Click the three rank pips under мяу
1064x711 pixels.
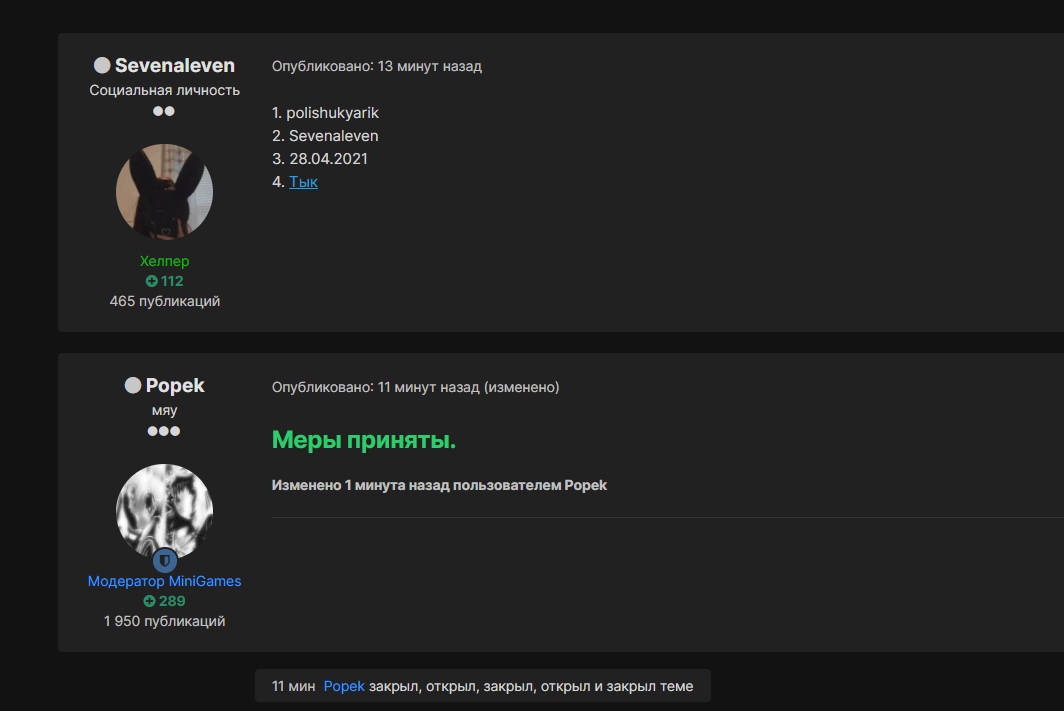164,431
